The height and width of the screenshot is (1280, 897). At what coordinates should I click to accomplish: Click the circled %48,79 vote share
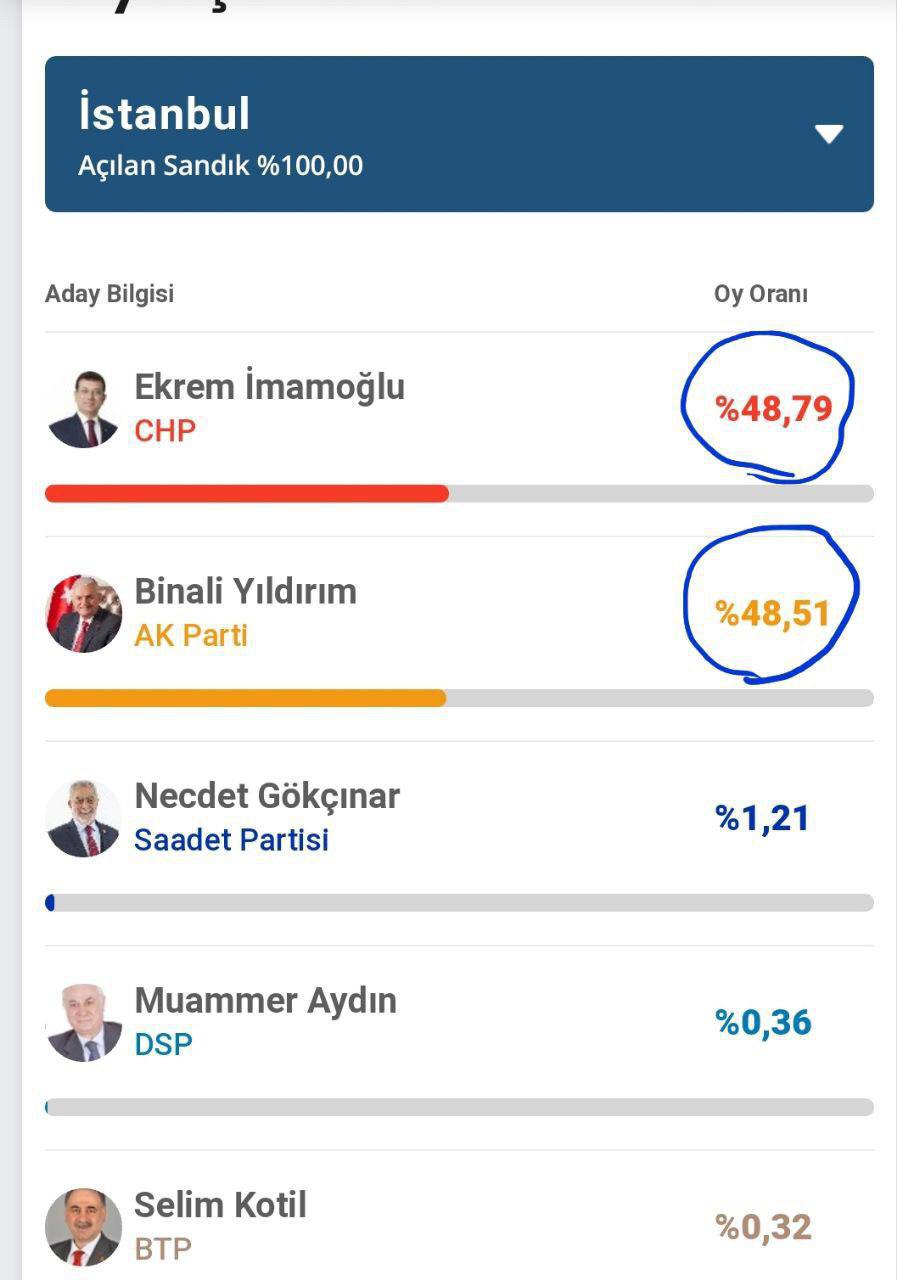[773, 408]
